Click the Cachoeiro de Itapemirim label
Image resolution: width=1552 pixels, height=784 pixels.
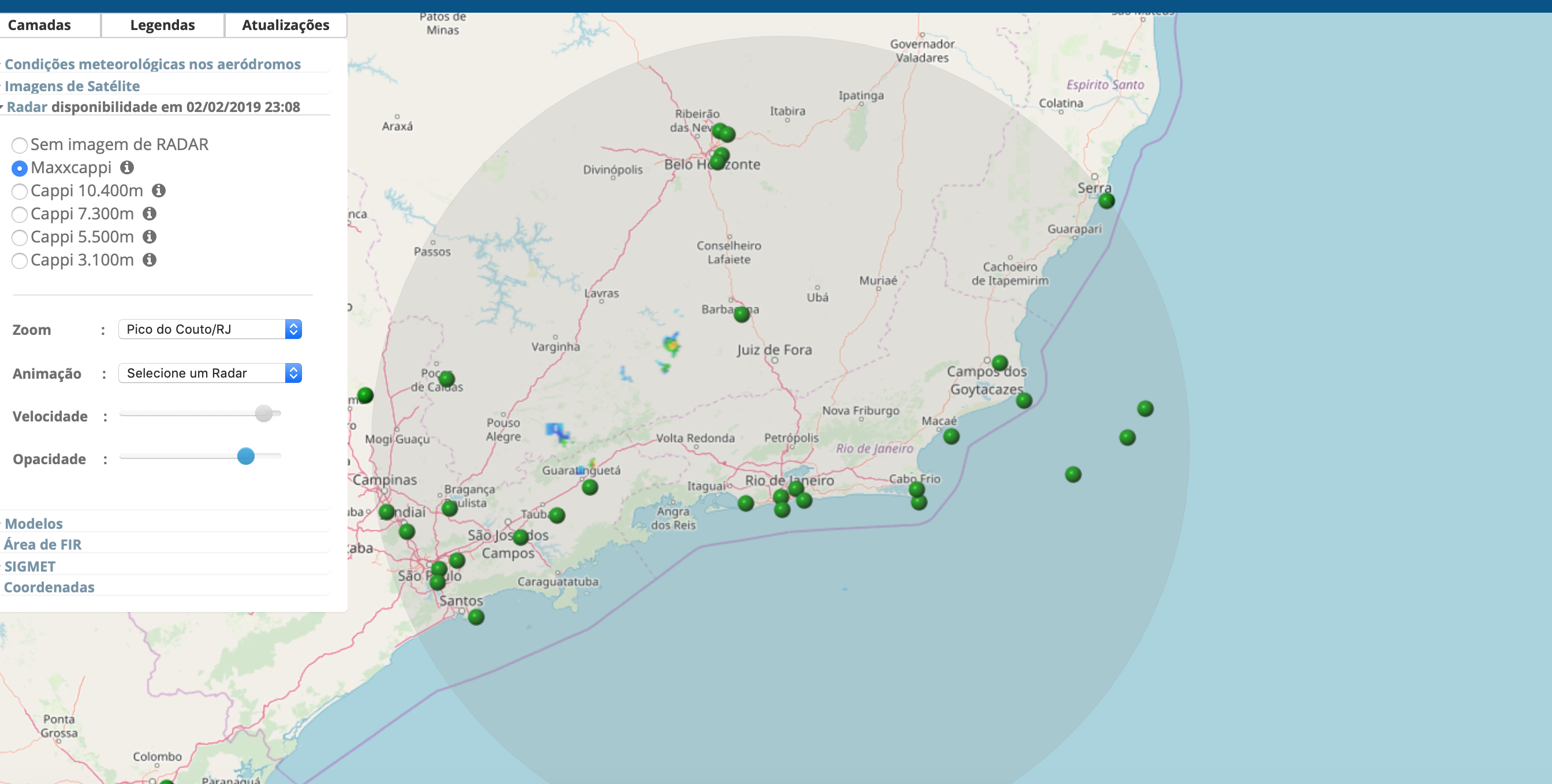[1010, 274]
